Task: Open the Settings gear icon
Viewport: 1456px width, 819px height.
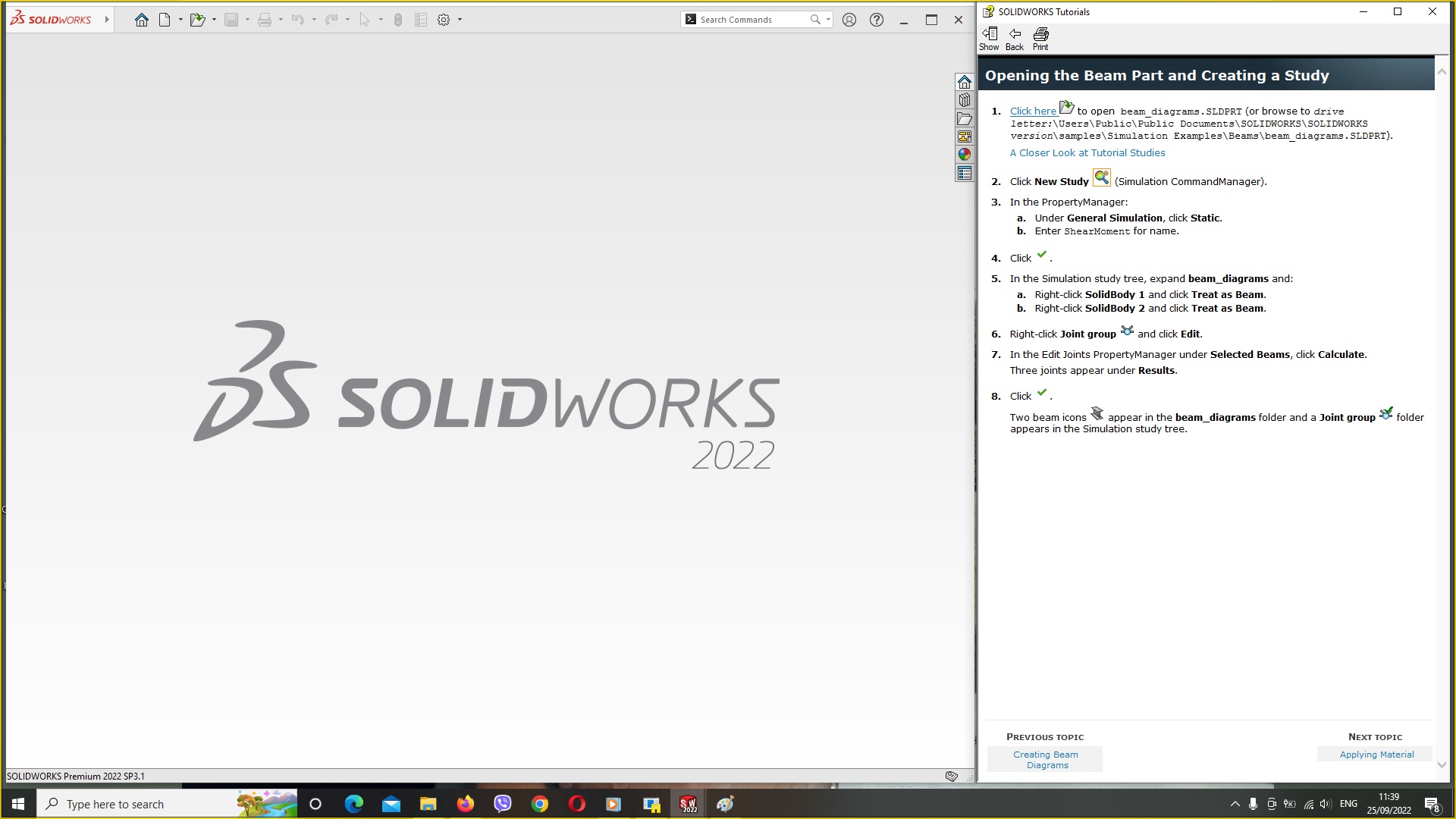Action: pyautogui.click(x=444, y=18)
